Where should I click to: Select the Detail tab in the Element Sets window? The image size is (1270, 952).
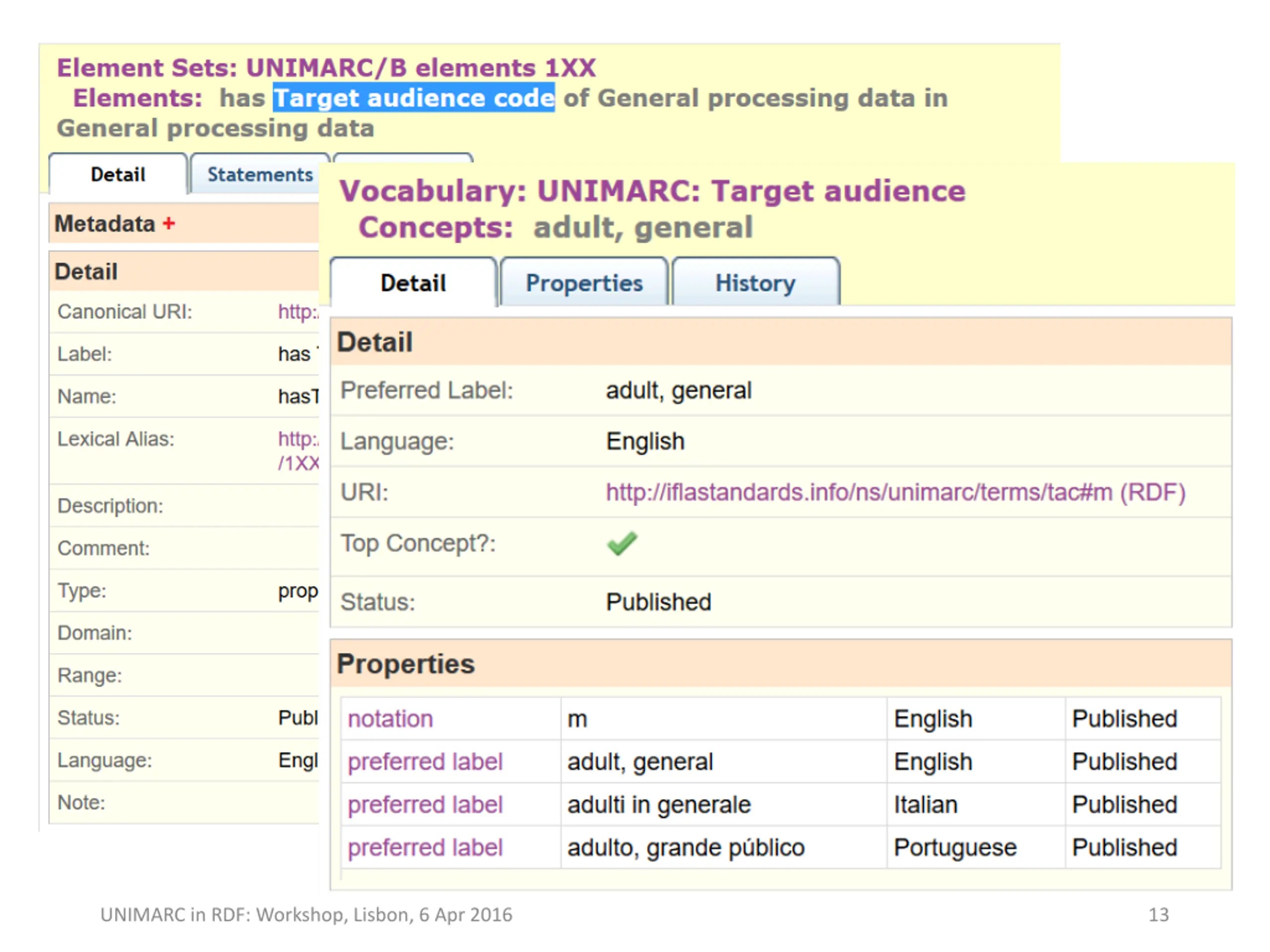point(118,174)
